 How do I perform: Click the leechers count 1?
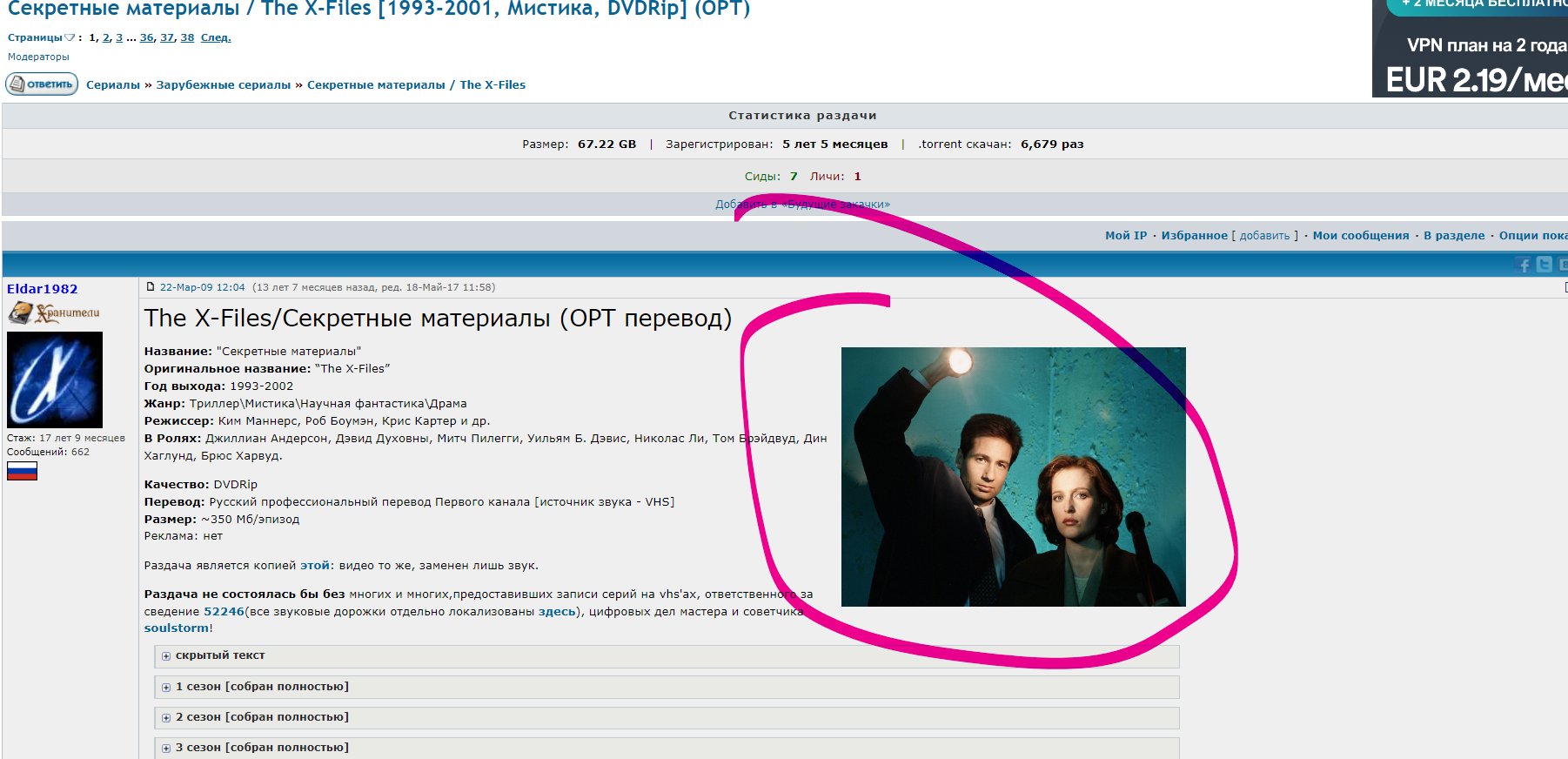857,177
